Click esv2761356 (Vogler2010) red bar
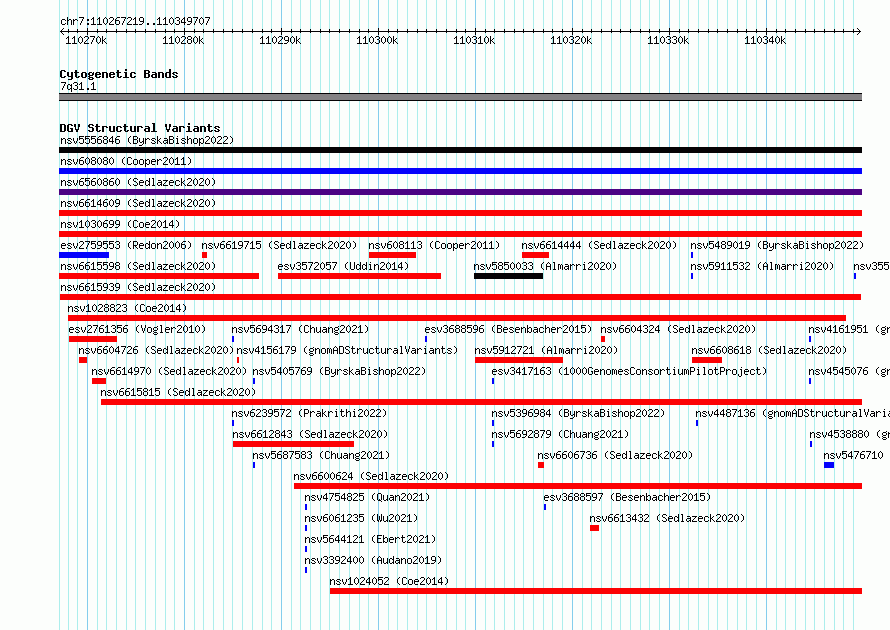 (93, 339)
